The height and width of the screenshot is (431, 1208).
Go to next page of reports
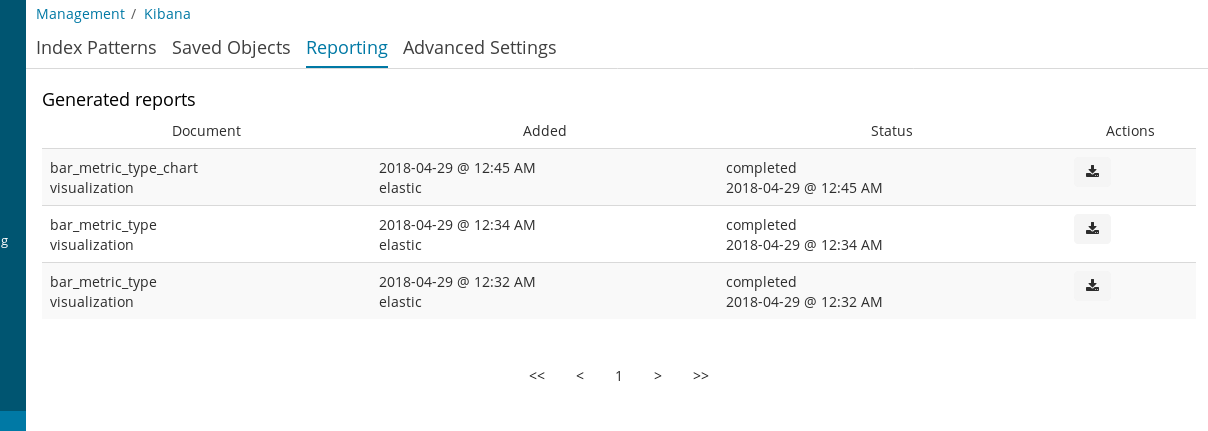[658, 376]
